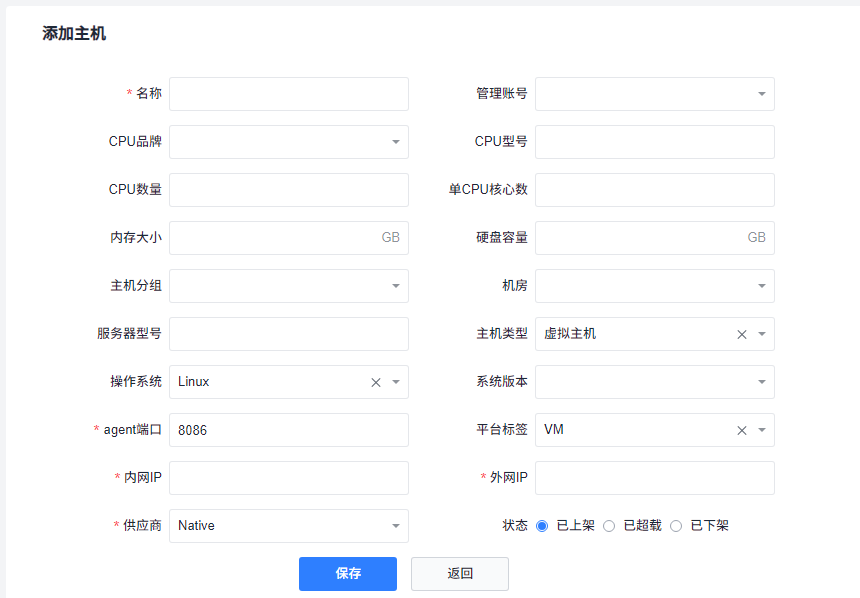Image resolution: width=860 pixels, height=598 pixels.
Task: Focus the CPU型号 input field
Action: (655, 142)
